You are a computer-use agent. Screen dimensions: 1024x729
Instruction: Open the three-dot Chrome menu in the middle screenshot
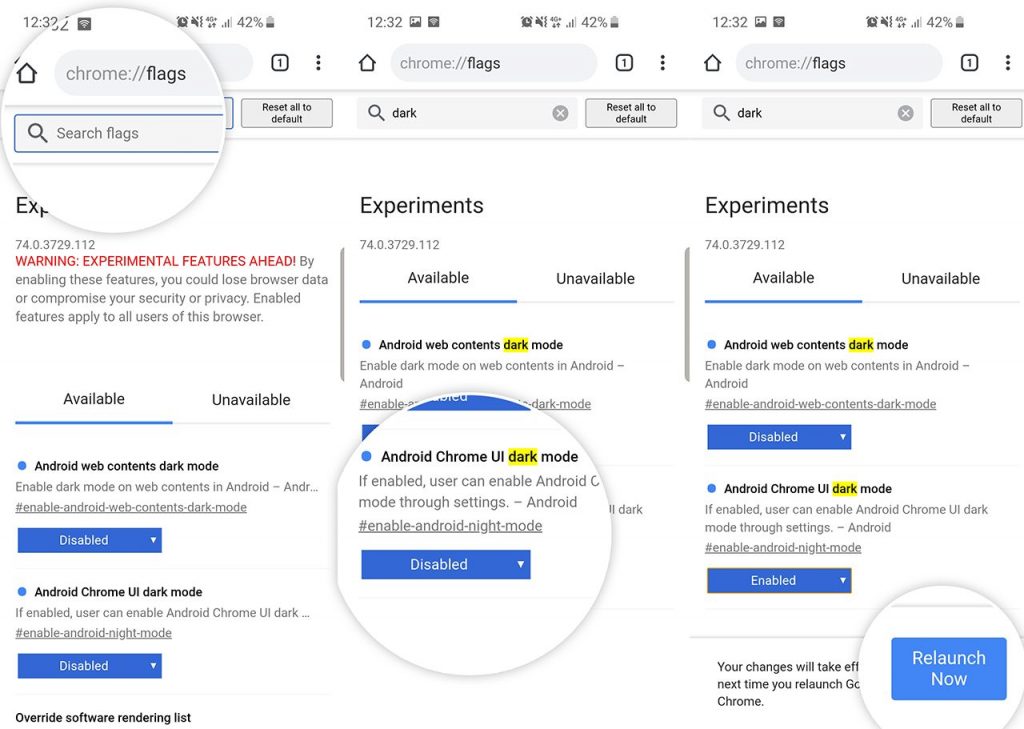(x=663, y=63)
